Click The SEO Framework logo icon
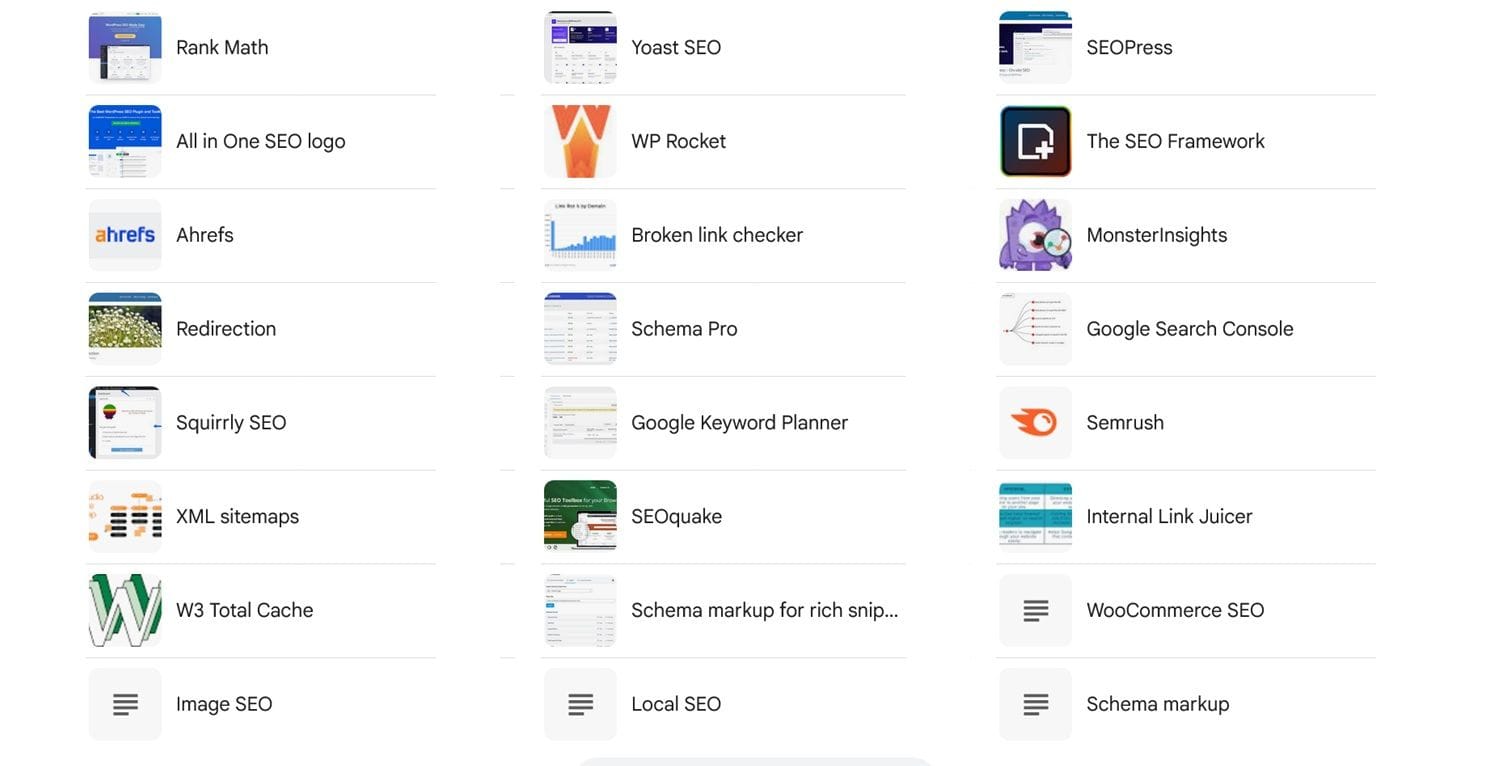The width and height of the screenshot is (1495, 766). point(1035,141)
